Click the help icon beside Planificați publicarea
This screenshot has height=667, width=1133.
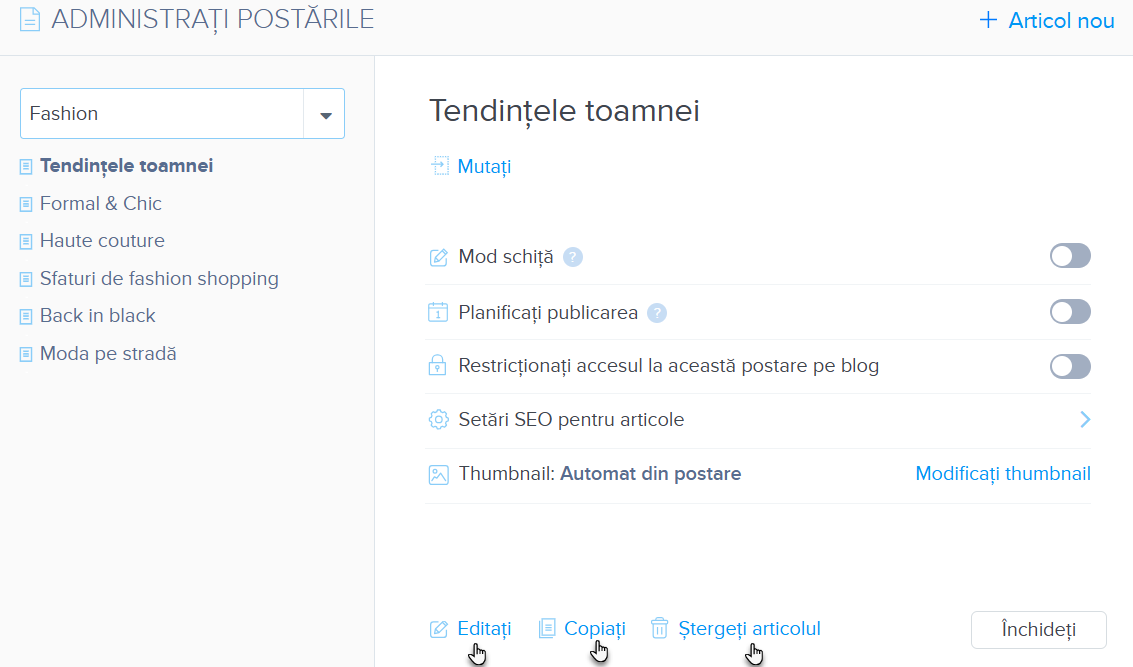point(656,313)
